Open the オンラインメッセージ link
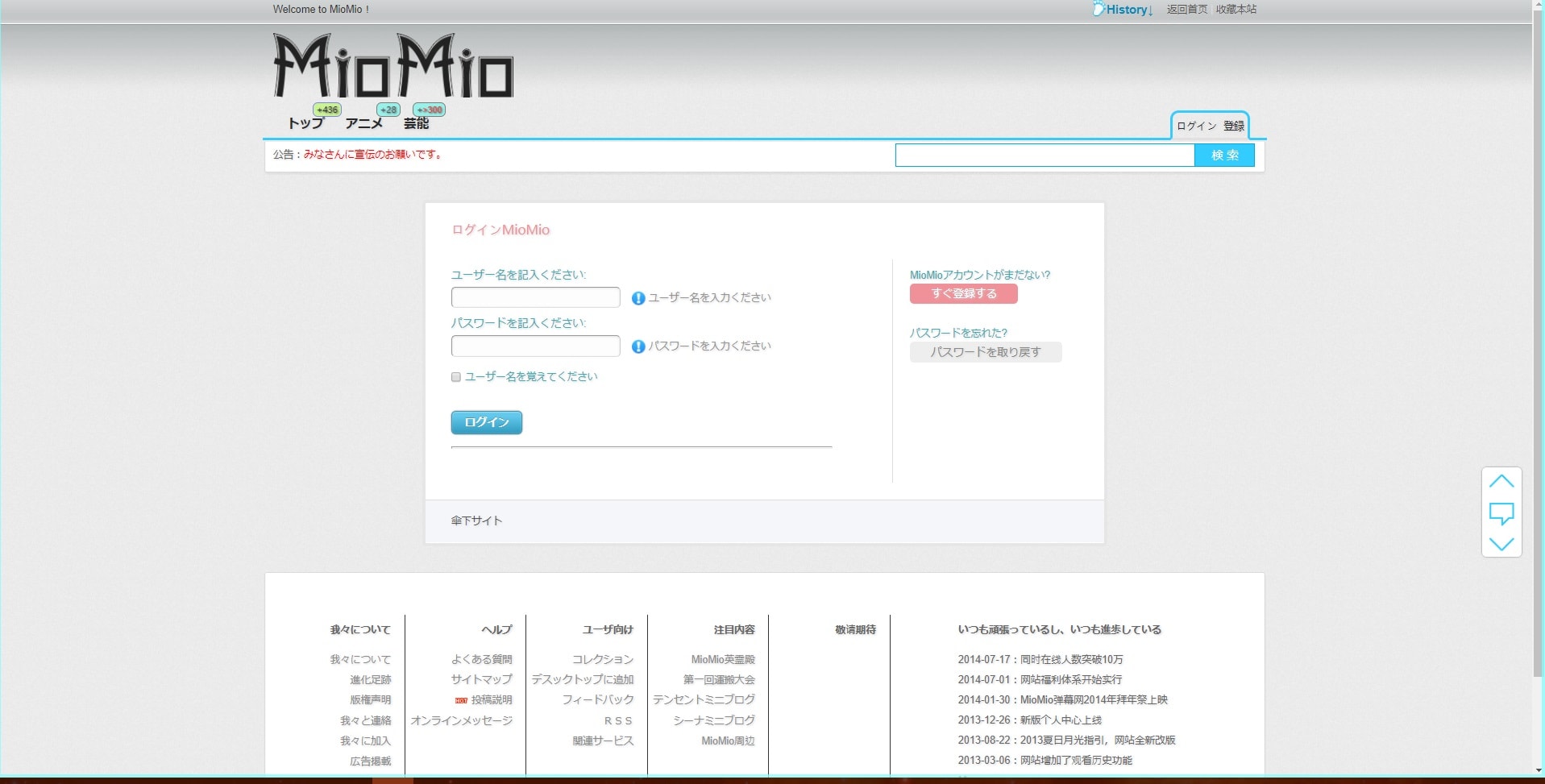This screenshot has width=1545, height=784. (x=462, y=720)
